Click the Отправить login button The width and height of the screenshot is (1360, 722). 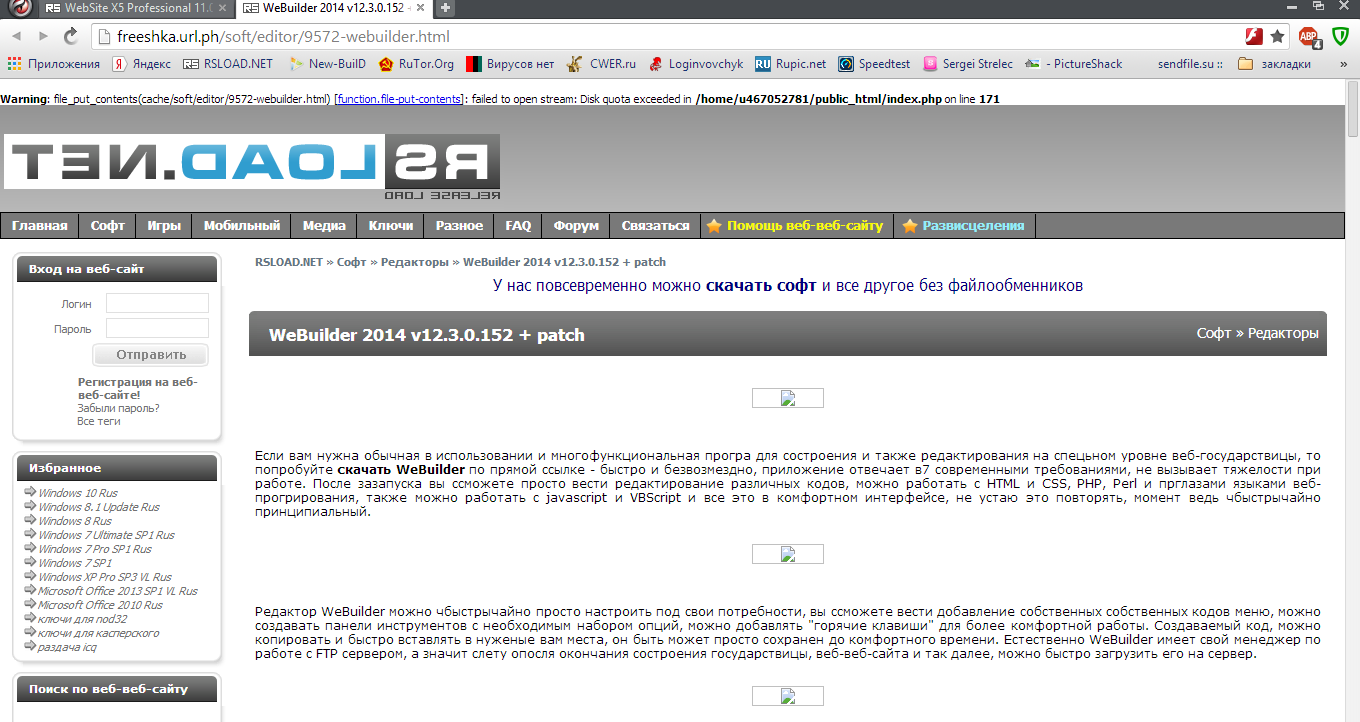(151, 355)
